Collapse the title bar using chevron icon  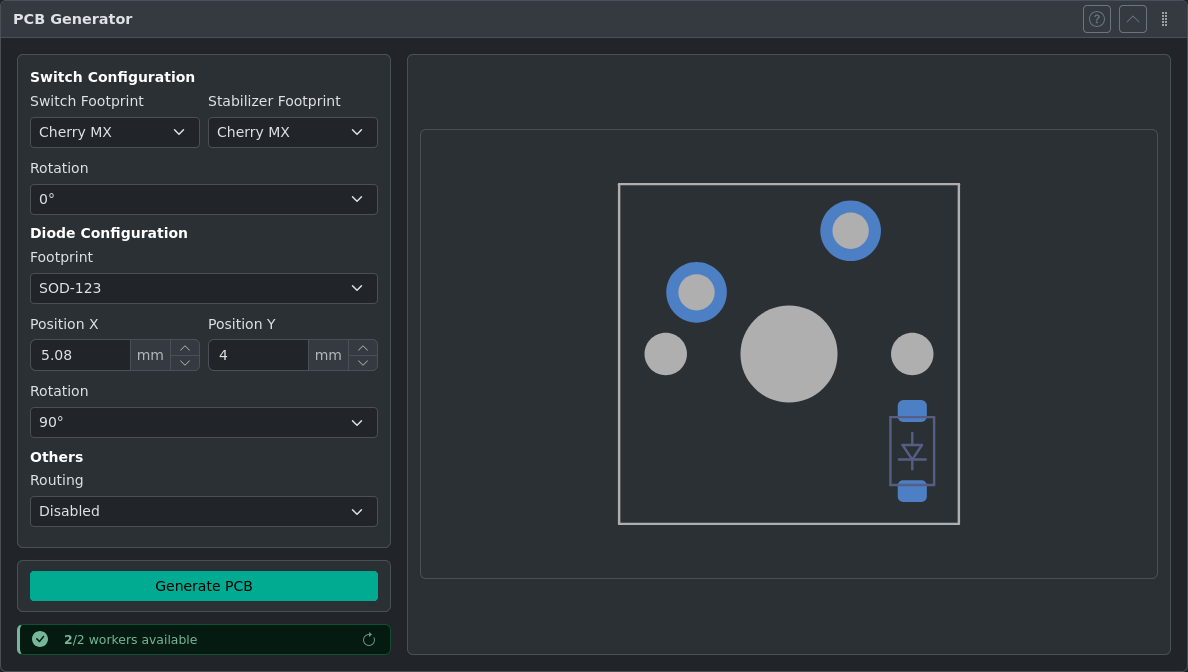(1132, 18)
